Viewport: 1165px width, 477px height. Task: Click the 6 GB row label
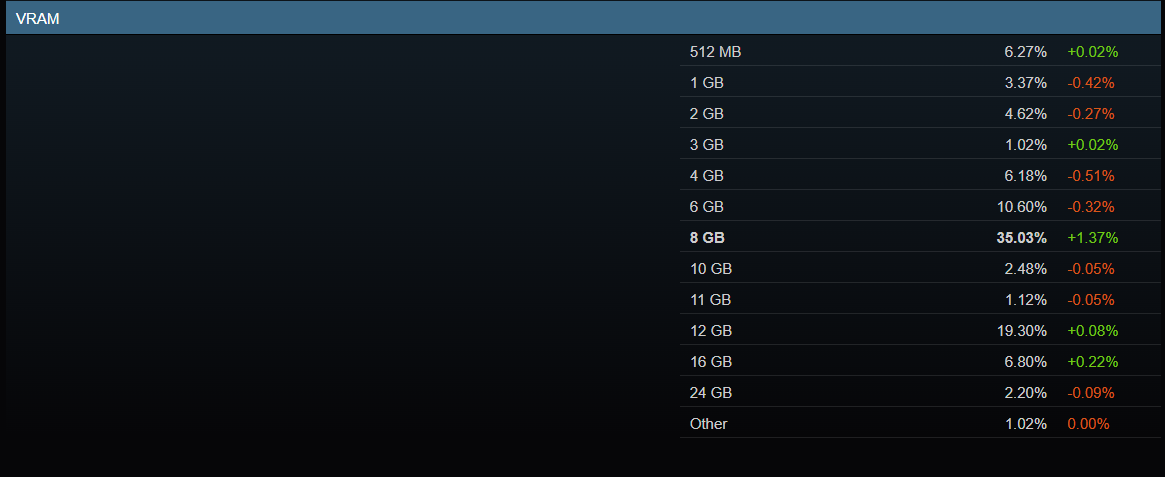click(706, 207)
